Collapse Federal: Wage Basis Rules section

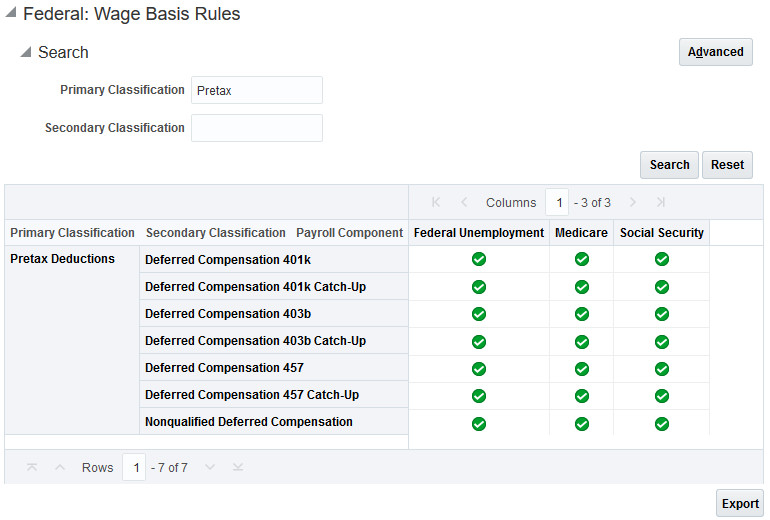(x=11, y=15)
